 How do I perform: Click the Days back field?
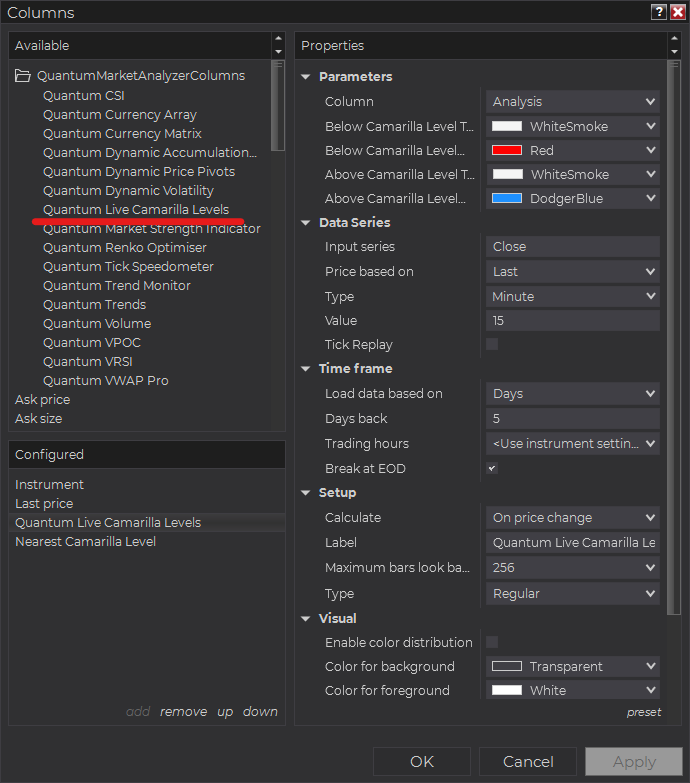(573, 418)
